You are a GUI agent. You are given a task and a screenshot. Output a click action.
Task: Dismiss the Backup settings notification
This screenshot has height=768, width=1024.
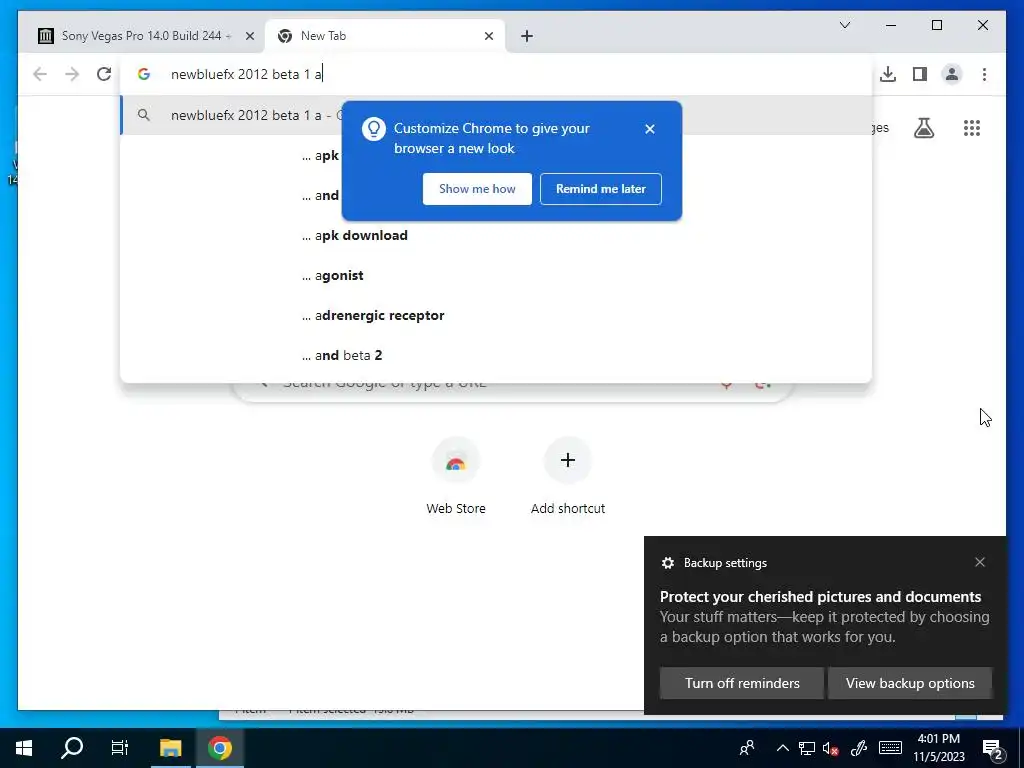coord(980,562)
